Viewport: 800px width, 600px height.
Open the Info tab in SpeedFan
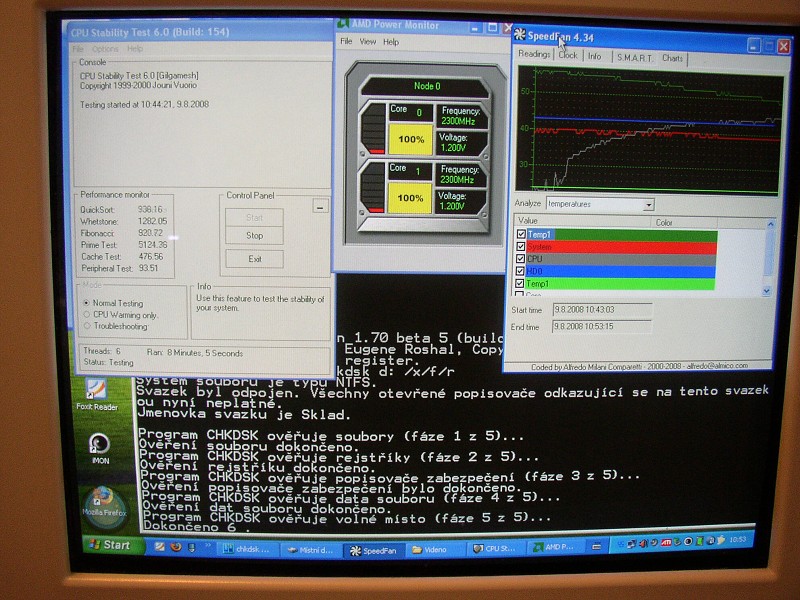[594, 56]
